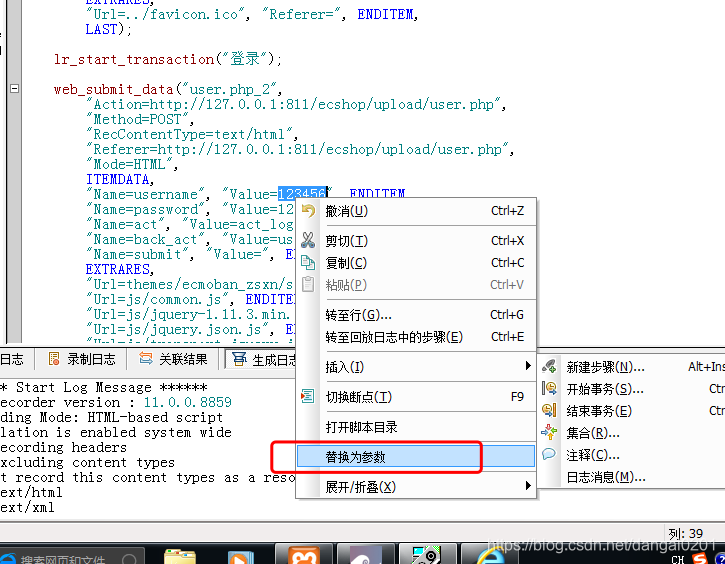Undo via the 撤消(U) menu entry
Viewport: 725px width, 564px height.
pyautogui.click(x=416, y=211)
